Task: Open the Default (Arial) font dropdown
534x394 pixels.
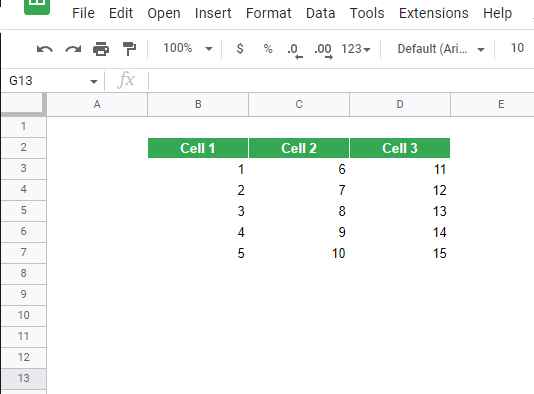Action: pyautogui.click(x=441, y=49)
